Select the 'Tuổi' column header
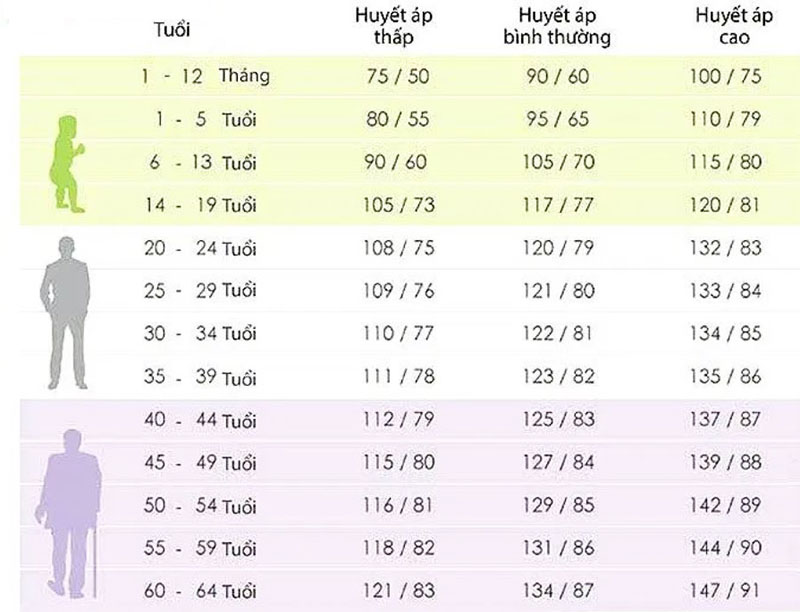 174,29
